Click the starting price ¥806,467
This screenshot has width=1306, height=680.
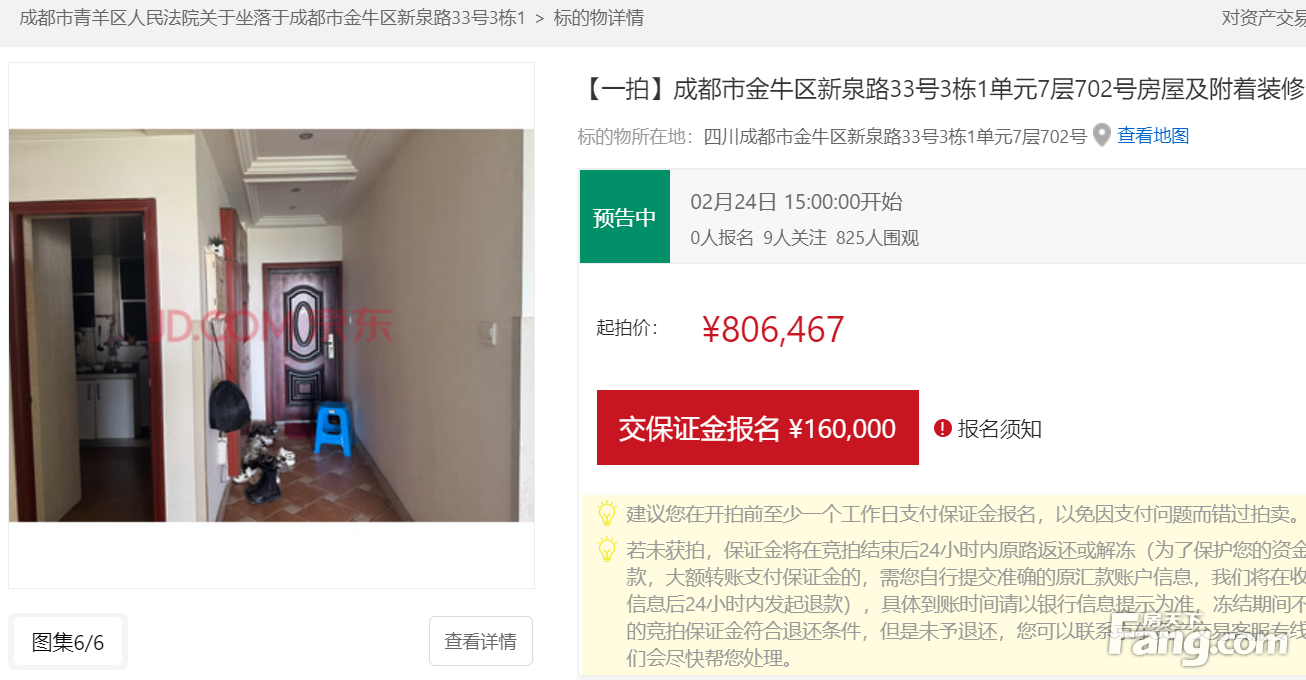coord(774,329)
